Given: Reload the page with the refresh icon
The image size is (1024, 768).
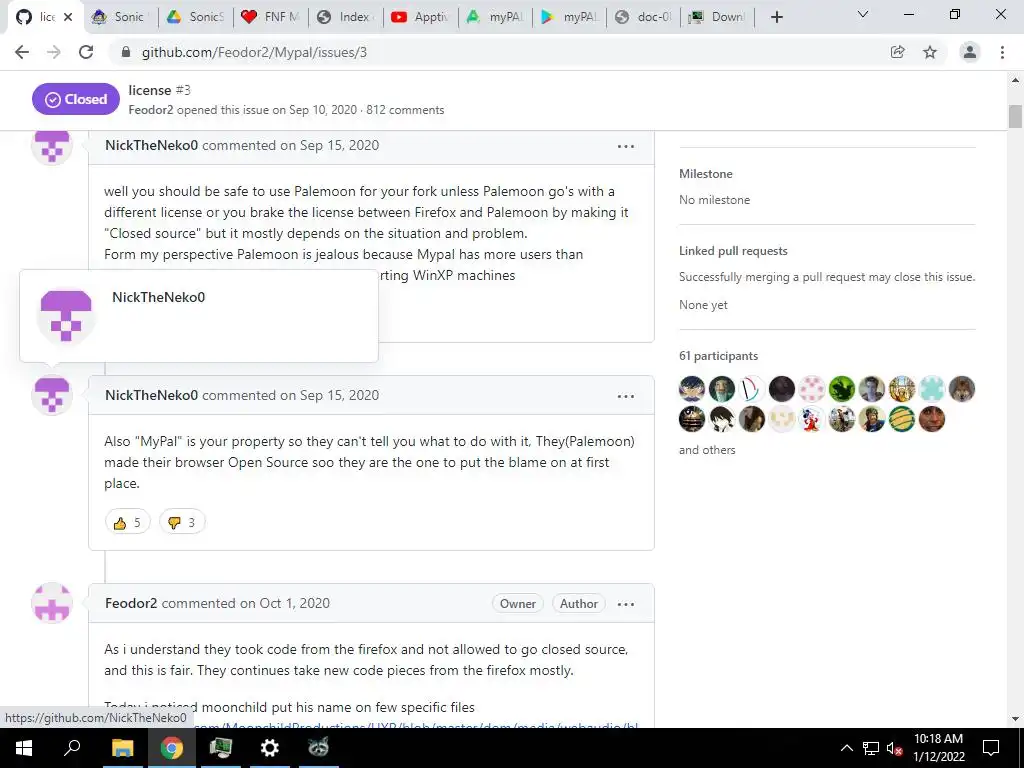Looking at the screenshot, I should click(x=86, y=52).
